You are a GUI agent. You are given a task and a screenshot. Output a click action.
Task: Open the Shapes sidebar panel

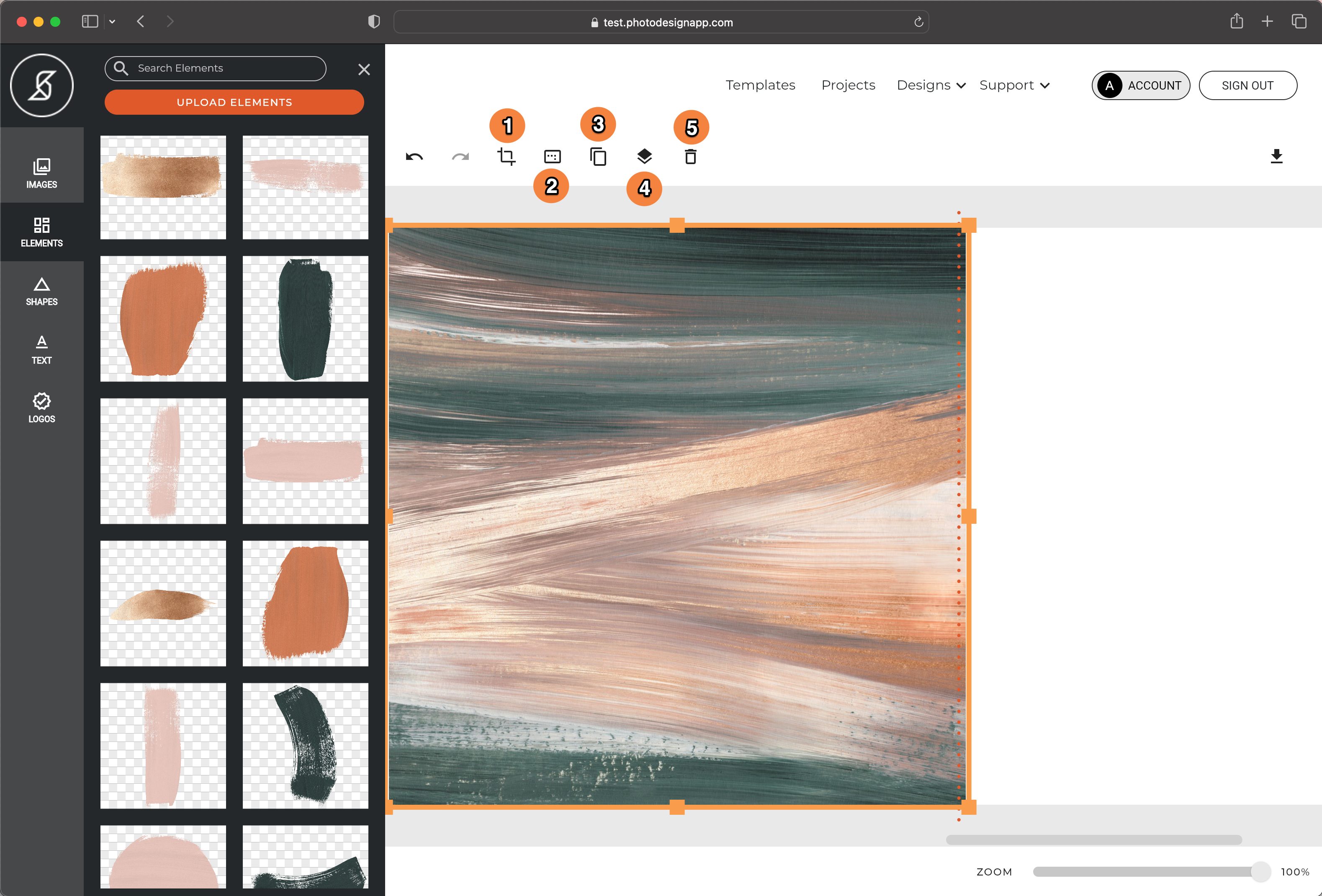coord(41,291)
